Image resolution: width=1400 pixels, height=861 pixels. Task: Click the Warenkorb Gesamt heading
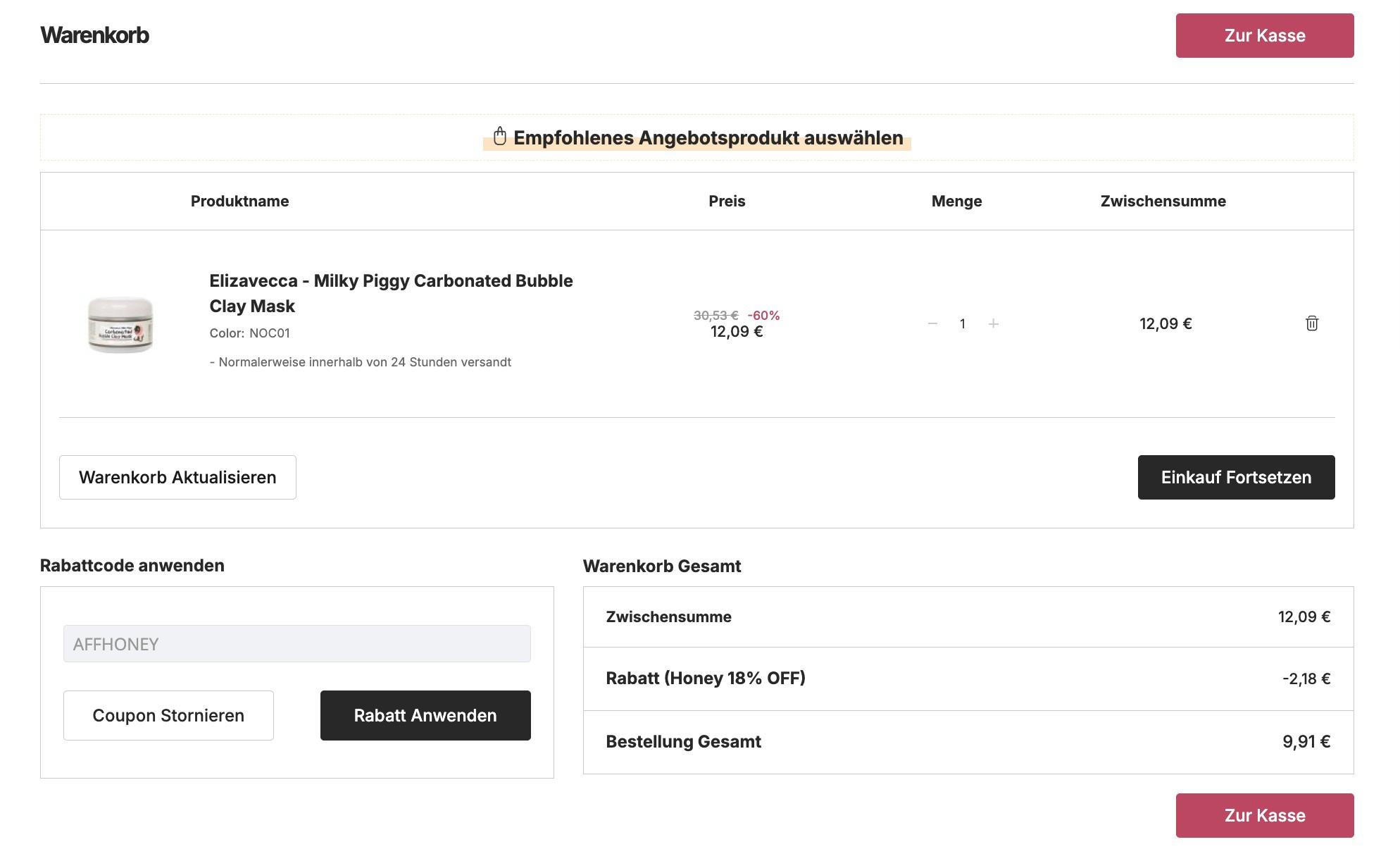click(x=662, y=566)
